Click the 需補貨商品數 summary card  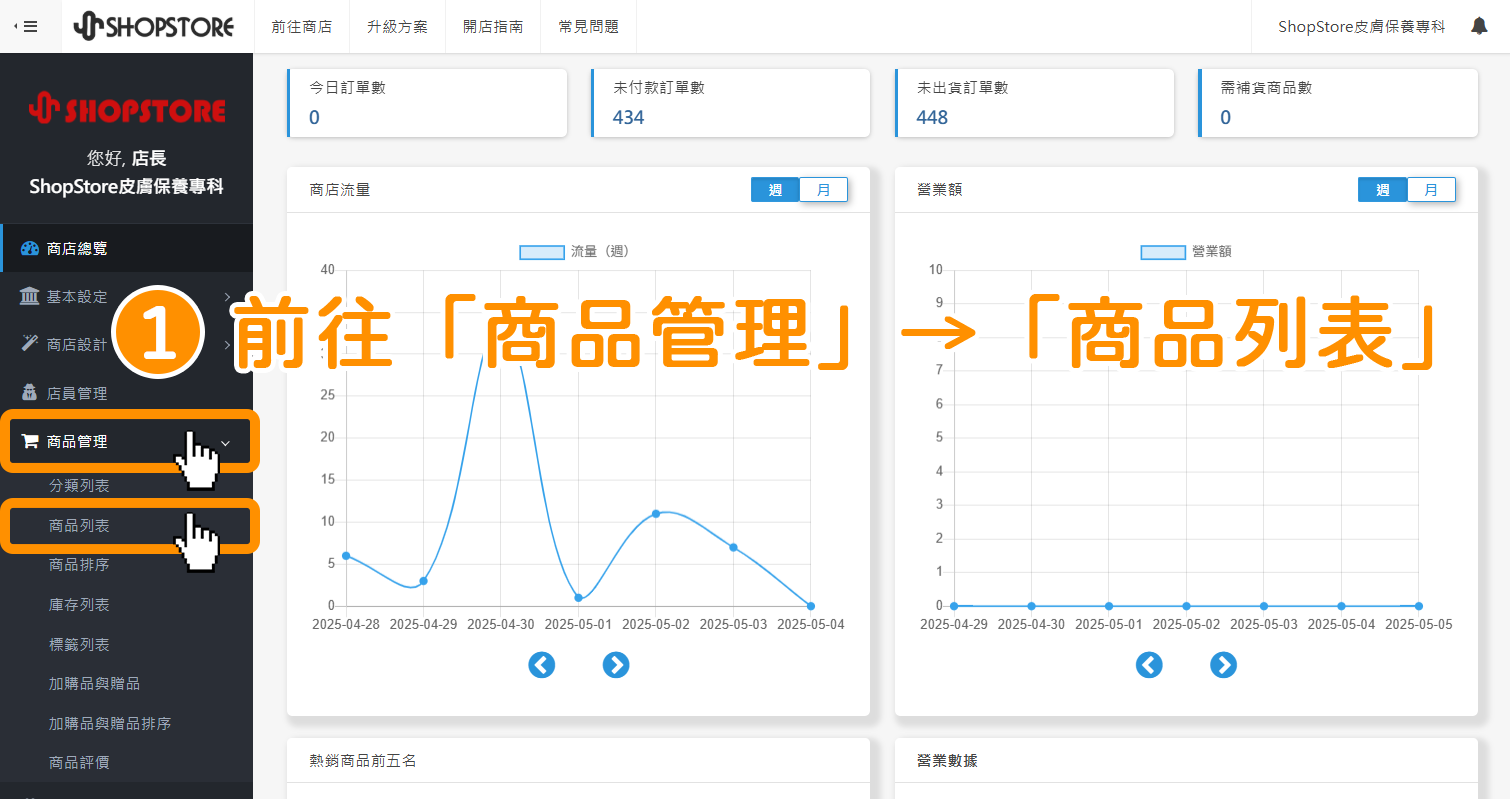click(x=1338, y=103)
